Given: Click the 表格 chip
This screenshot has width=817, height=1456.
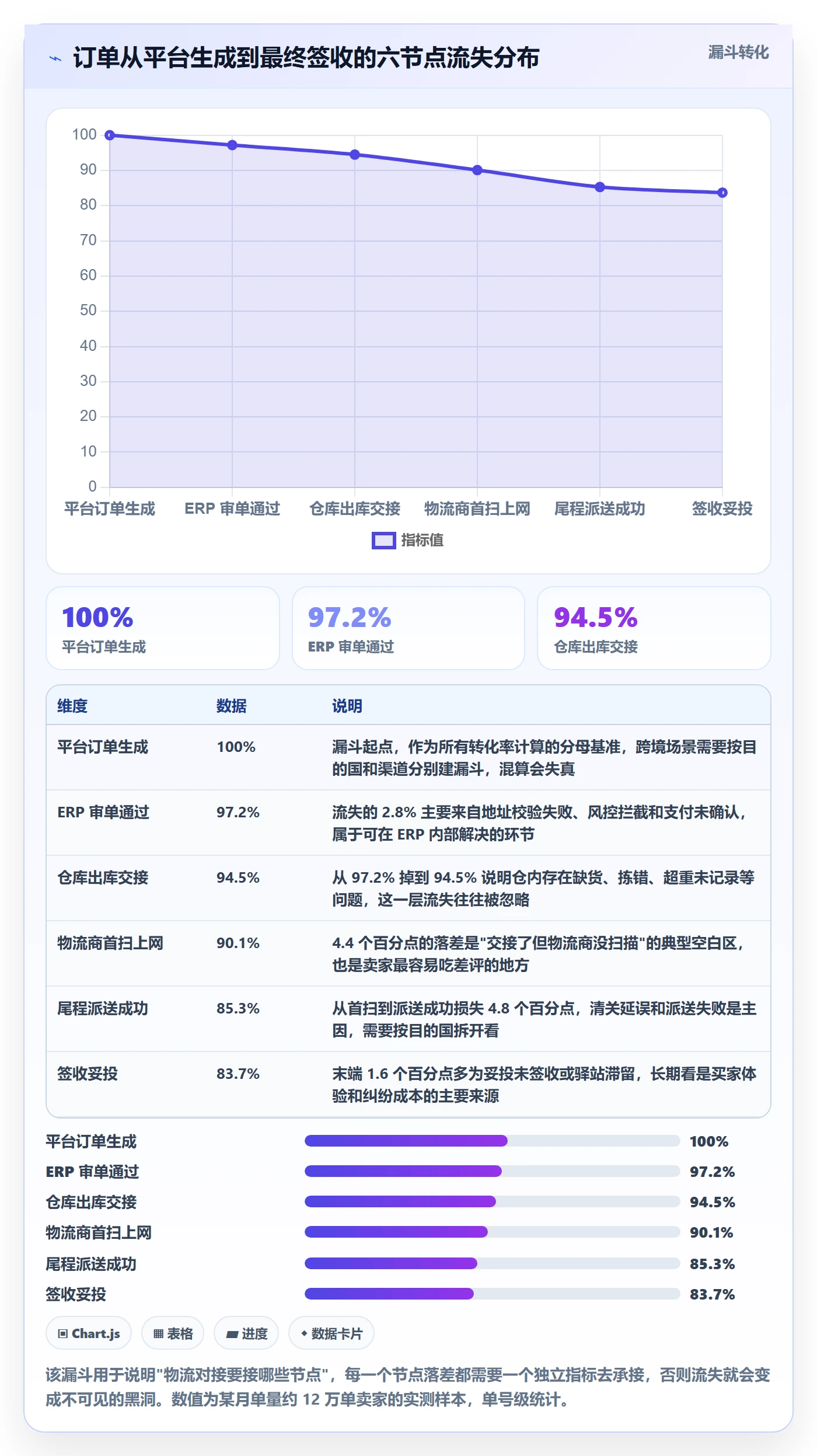Looking at the screenshot, I should [173, 1333].
